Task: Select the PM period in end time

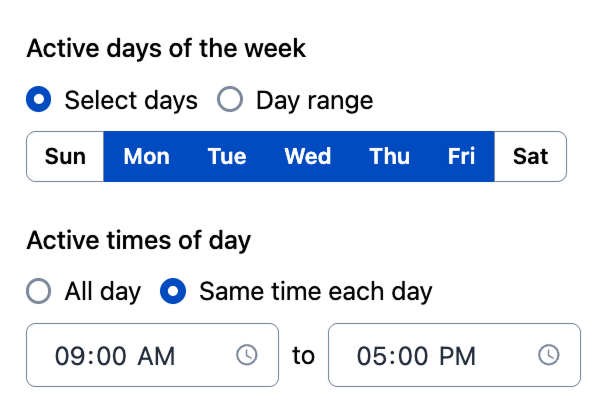Action: pyautogui.click(x=457, y=356)
